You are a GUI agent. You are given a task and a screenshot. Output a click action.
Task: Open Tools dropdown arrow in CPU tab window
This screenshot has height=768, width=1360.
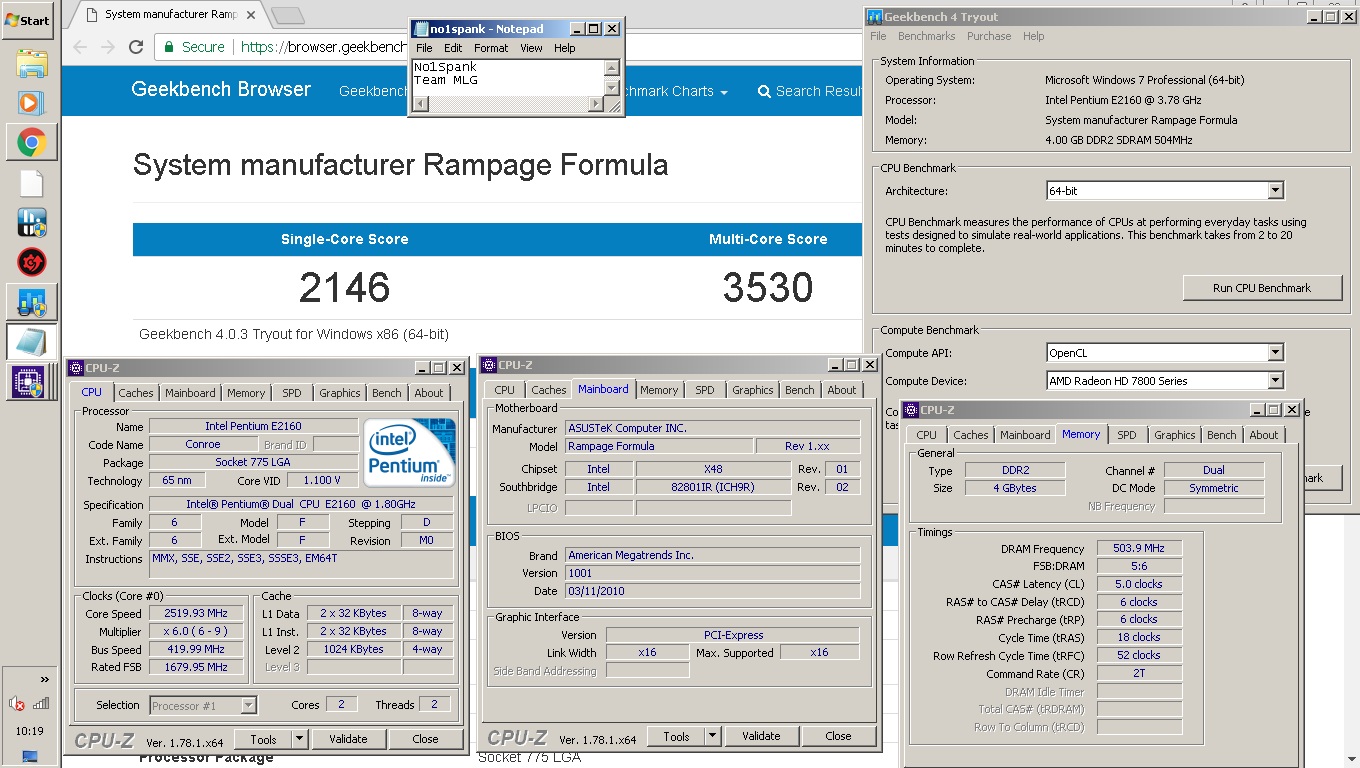299,739
